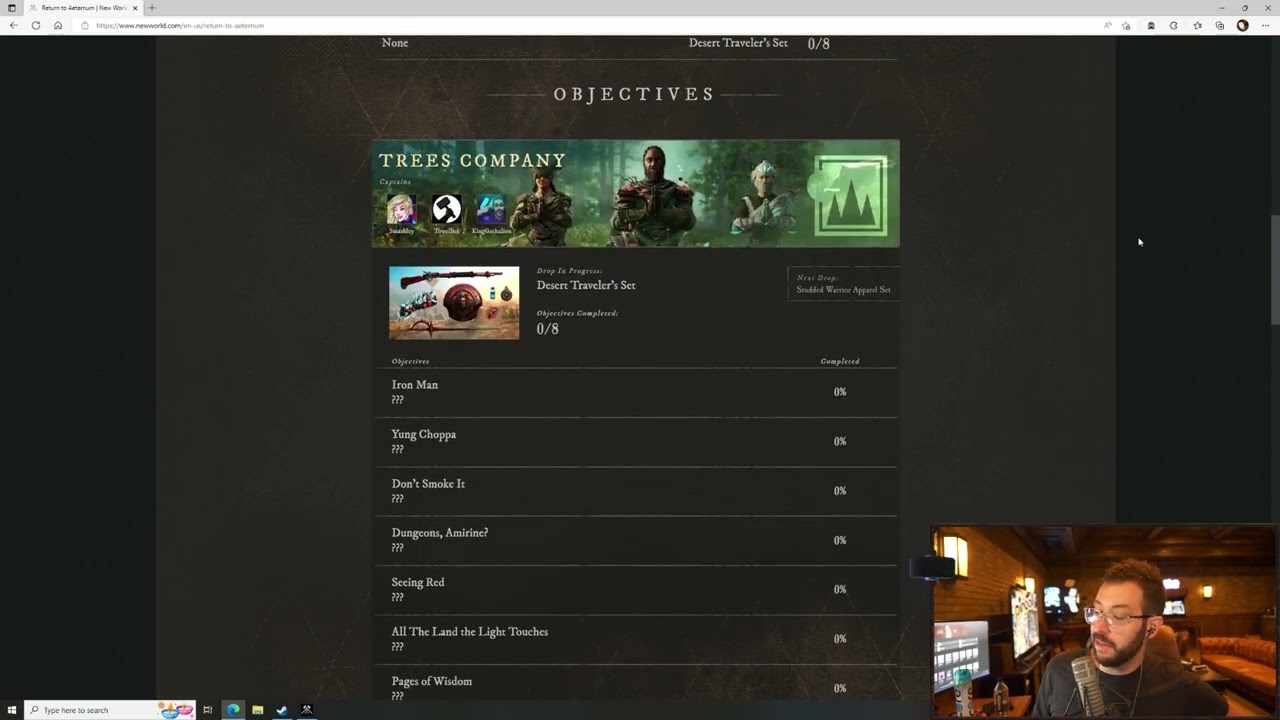Open the browser profile avatar
The width and height of the screenshot is (1280, 720).
tap(1243, 25)
